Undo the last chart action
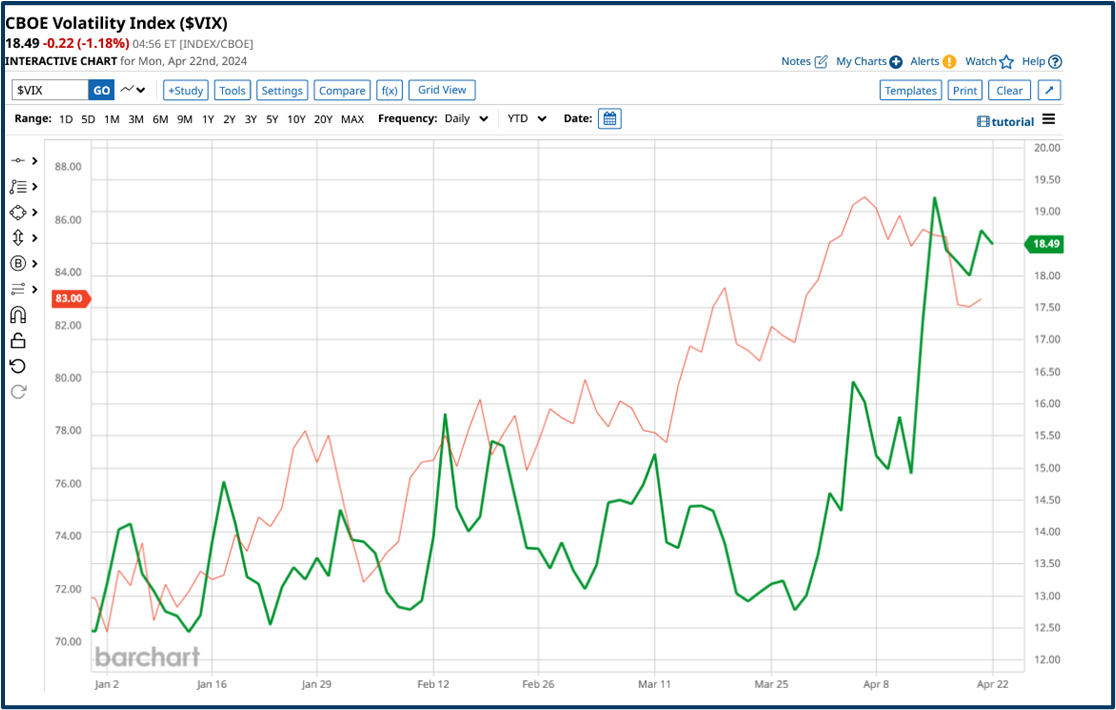 coord(18,365)
